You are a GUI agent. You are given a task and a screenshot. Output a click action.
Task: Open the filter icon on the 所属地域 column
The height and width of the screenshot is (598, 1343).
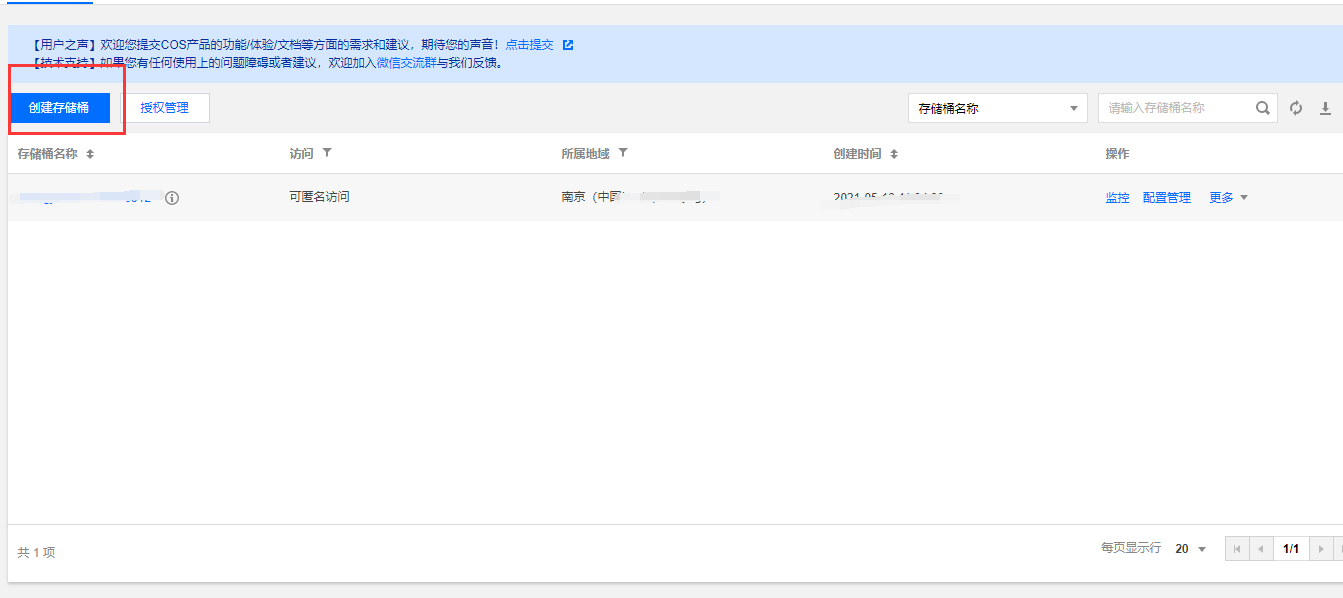tap(624, 153)
